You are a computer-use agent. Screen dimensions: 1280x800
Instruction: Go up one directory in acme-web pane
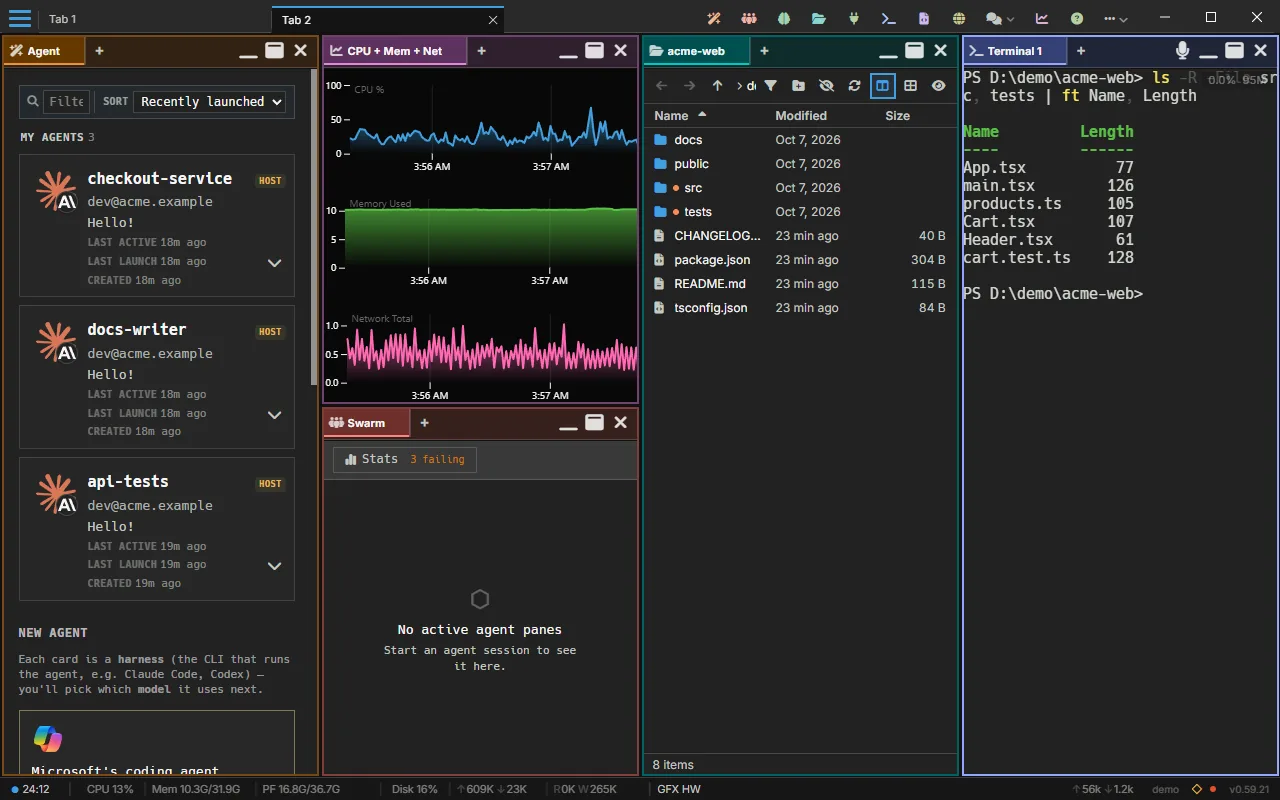(717, 86)
